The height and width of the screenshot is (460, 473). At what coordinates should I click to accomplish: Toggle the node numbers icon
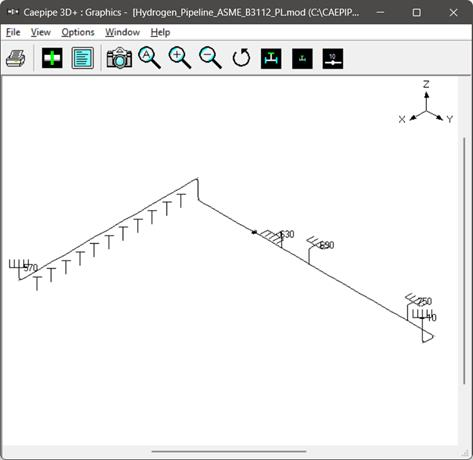[333, 59]
